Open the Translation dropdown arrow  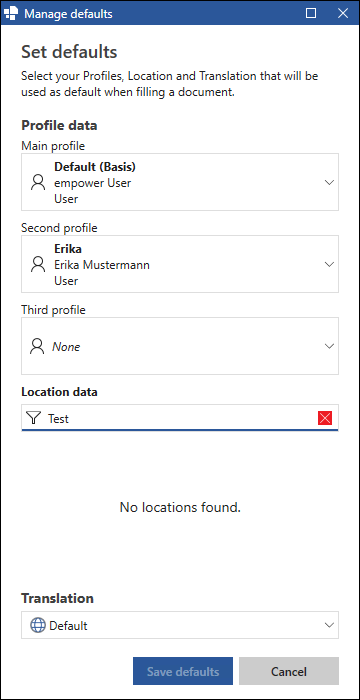click(x=329, y=625)
